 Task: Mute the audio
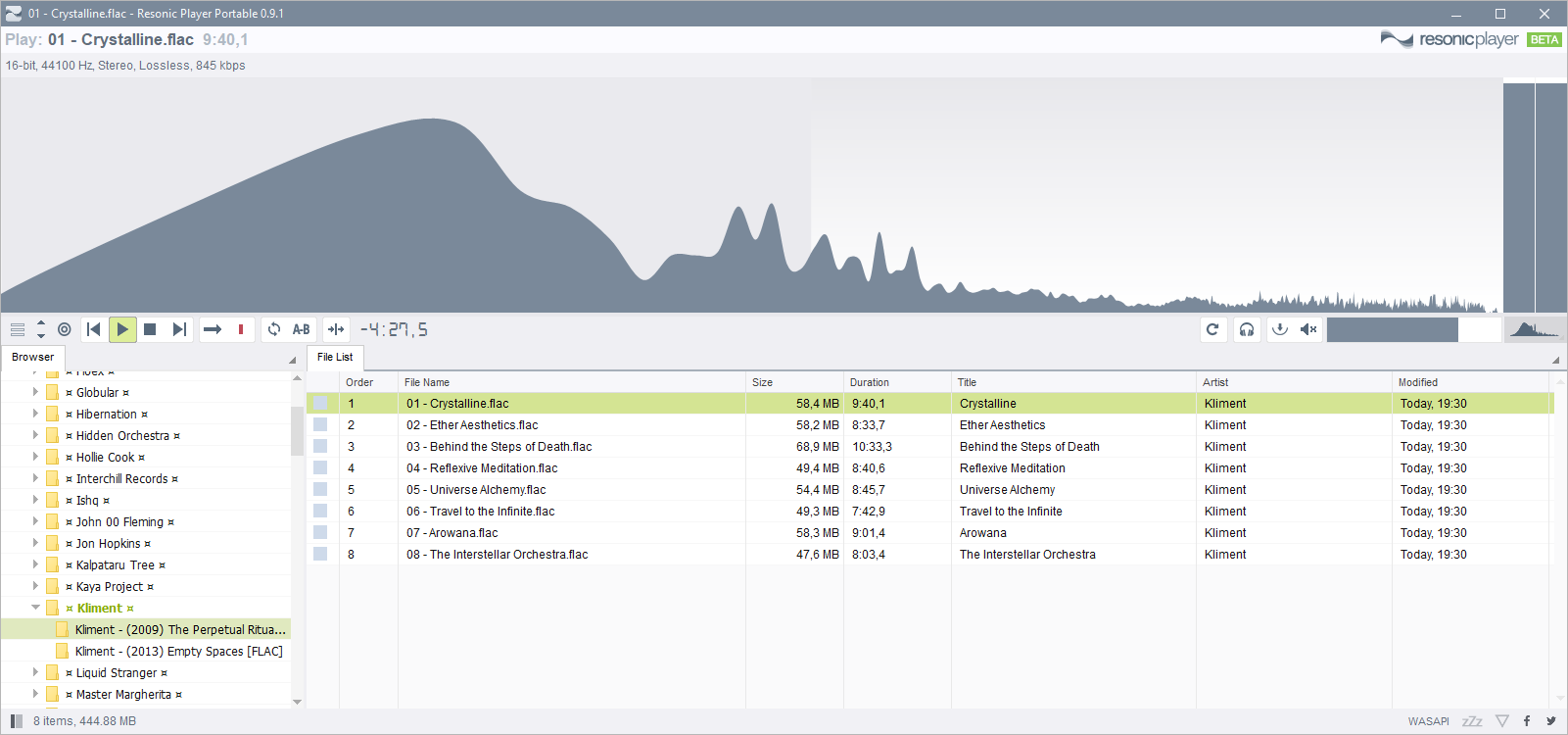tap(1308, 329)
